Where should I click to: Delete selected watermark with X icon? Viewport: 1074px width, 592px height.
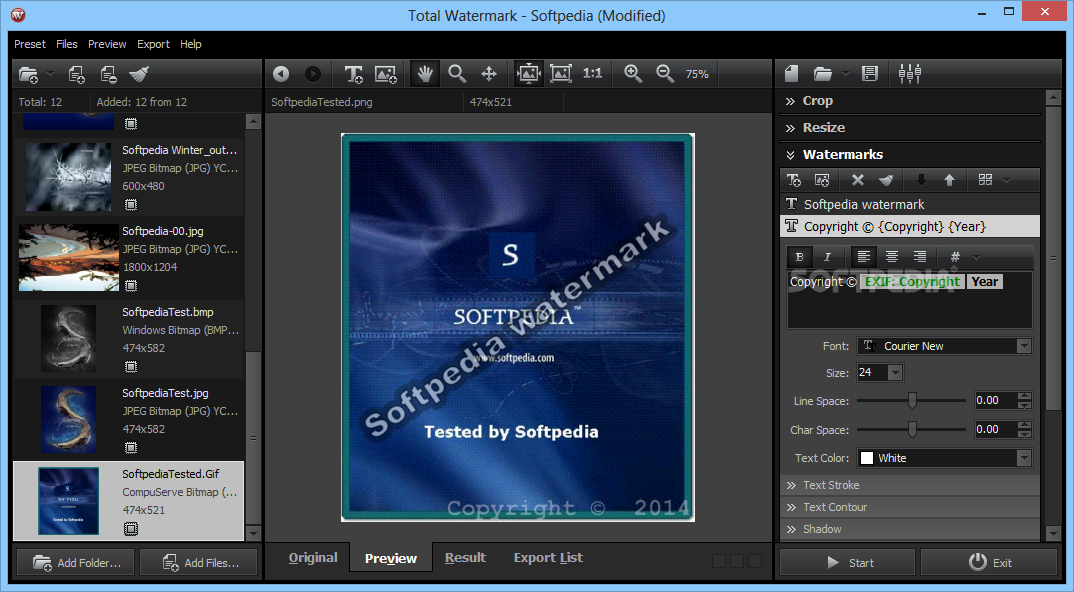coord(858,180)
